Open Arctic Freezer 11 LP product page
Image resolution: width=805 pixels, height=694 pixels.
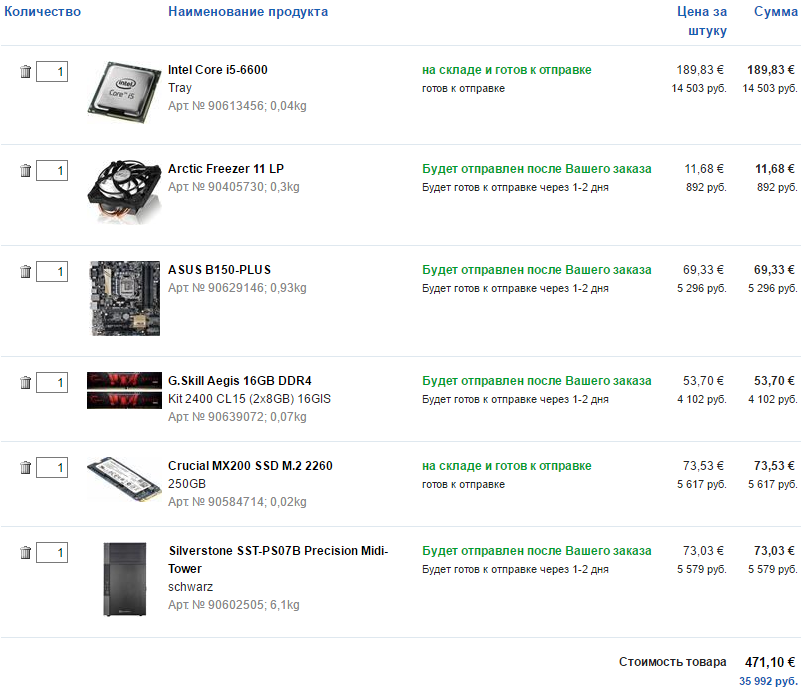click(x=226, y=169)
